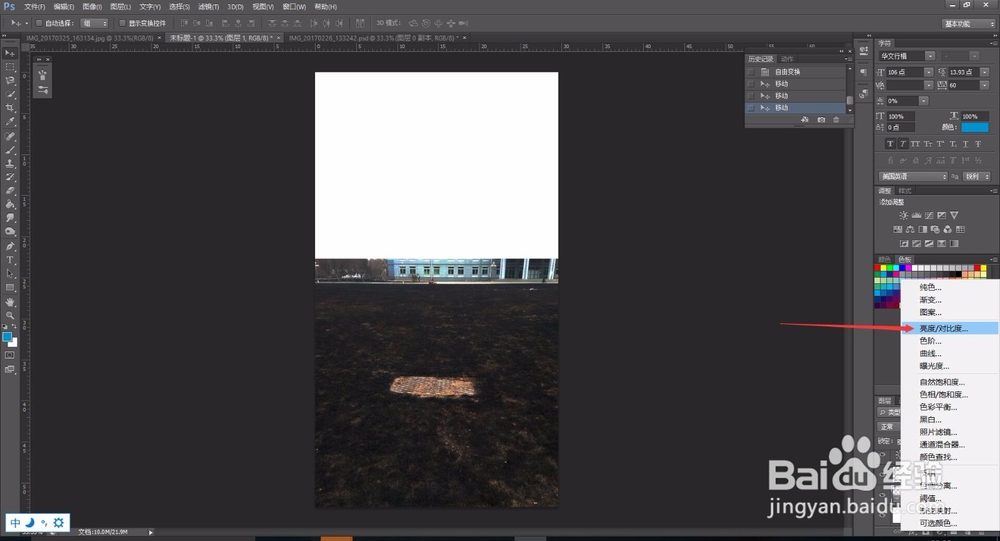The height and width of the screenshot is (541, 1000).
Task: Switch to the 样式 panel tab
Action: (x=904, y=191)
